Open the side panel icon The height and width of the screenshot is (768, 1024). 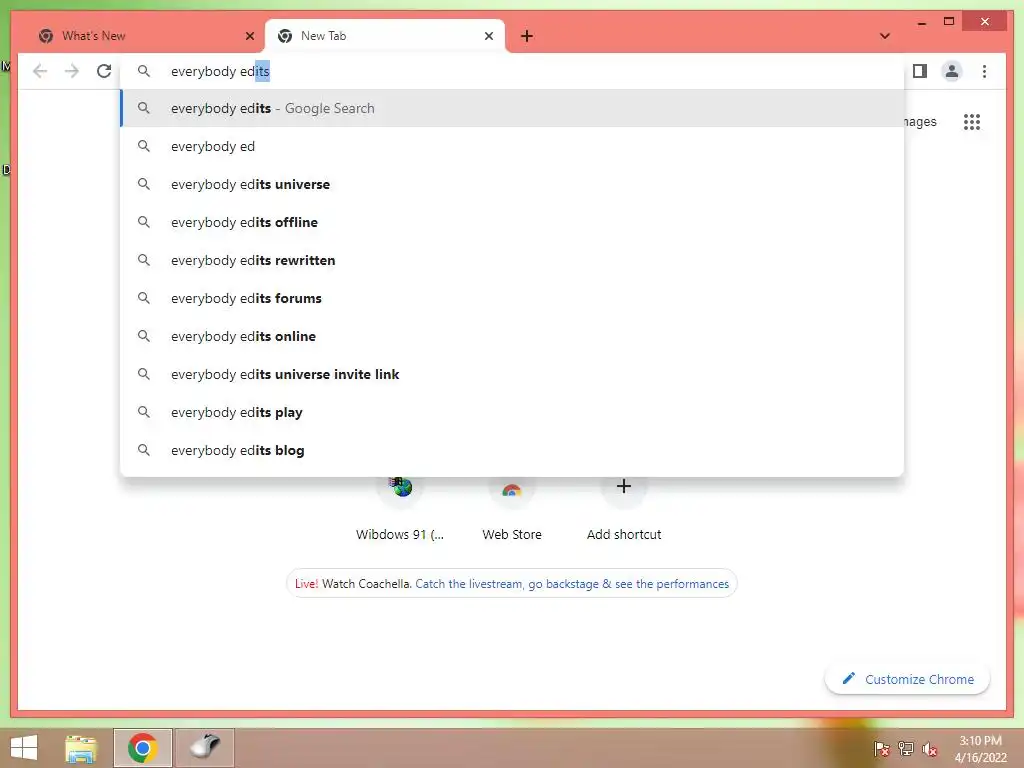point(920,71)
